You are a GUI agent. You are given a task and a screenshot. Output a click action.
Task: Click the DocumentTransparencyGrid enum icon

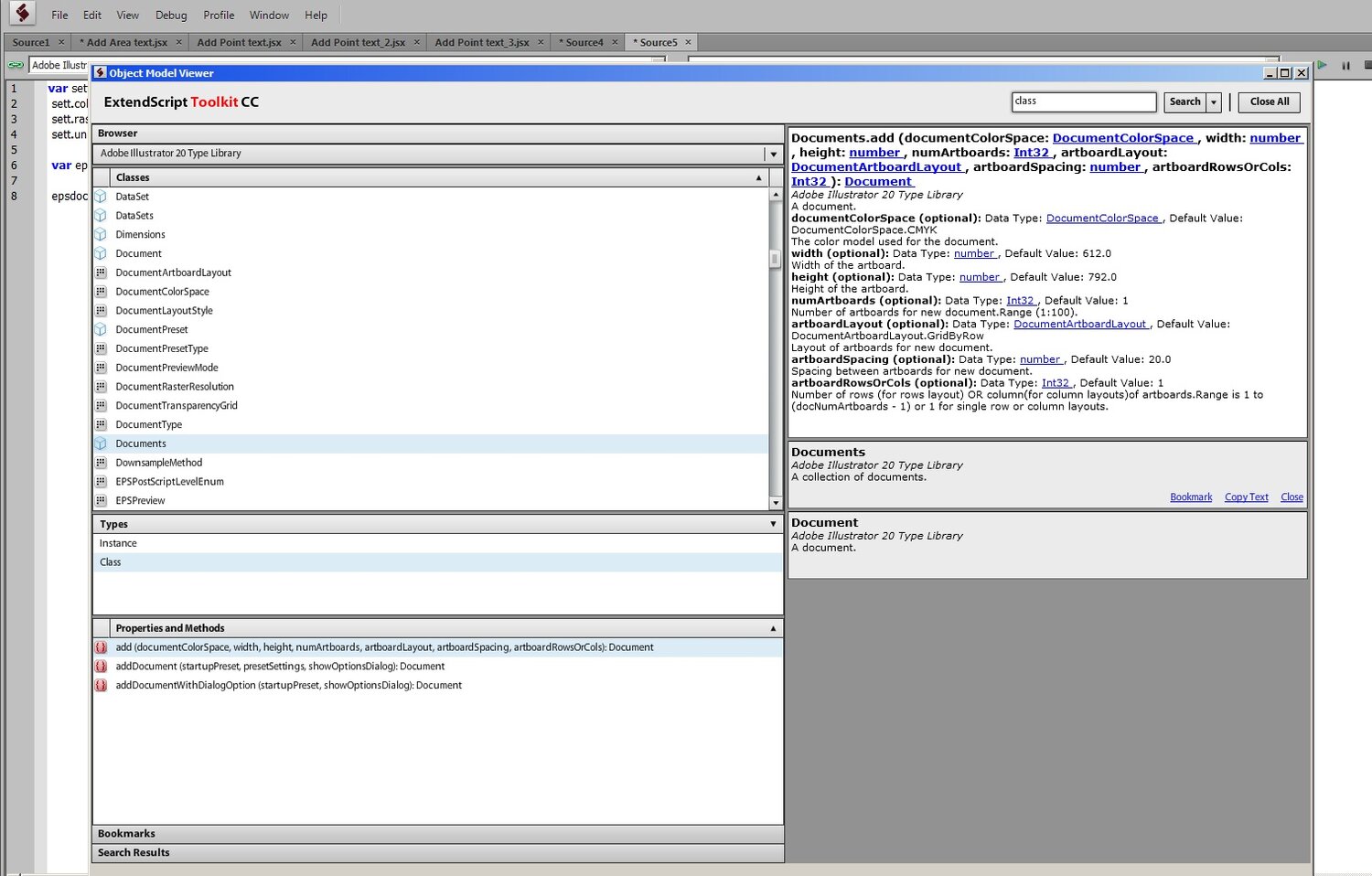pyautogui.click(x=101, y=405)
